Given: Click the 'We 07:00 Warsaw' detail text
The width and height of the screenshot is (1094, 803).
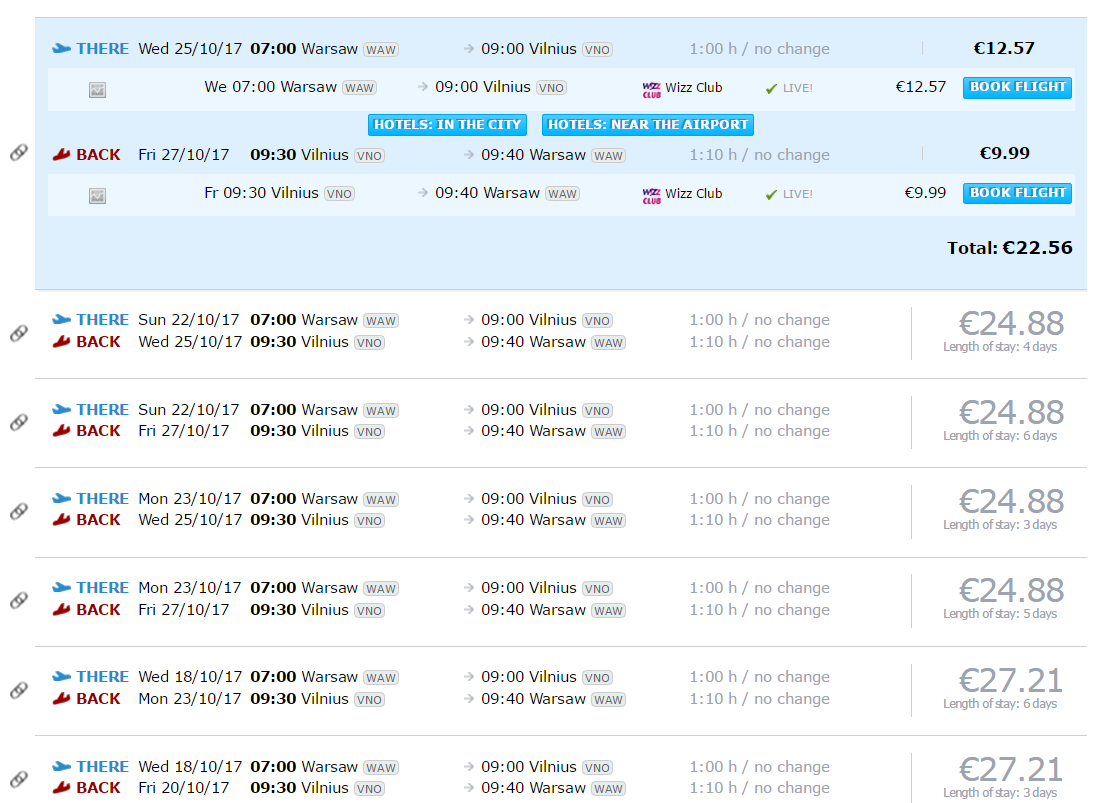Looking at the screenshot, I should point(271,87).
